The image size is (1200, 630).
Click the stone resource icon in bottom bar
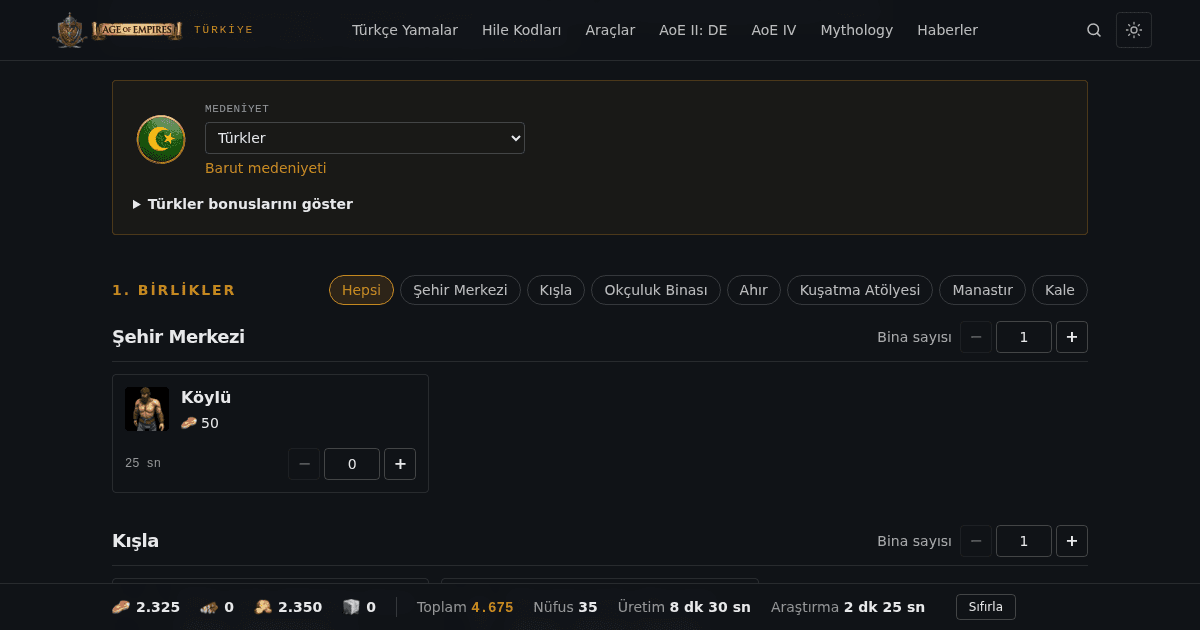[351, 607]
